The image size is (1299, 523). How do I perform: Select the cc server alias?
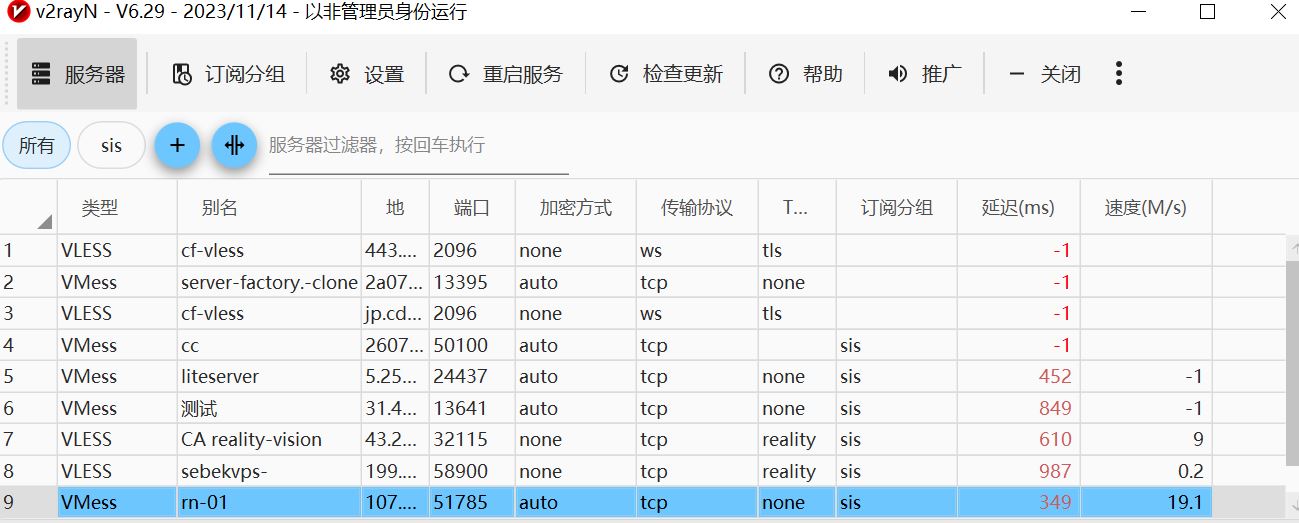[190, 346]
